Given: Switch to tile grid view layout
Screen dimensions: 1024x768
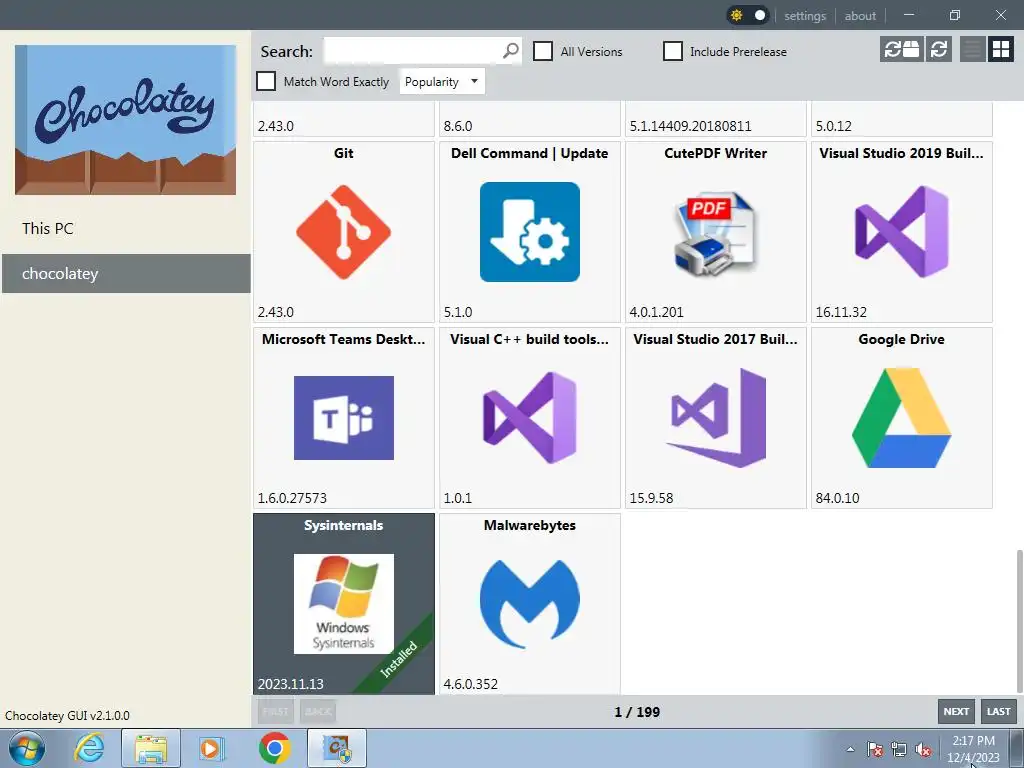Looking at the screenshot, I should click(1000, 49).
